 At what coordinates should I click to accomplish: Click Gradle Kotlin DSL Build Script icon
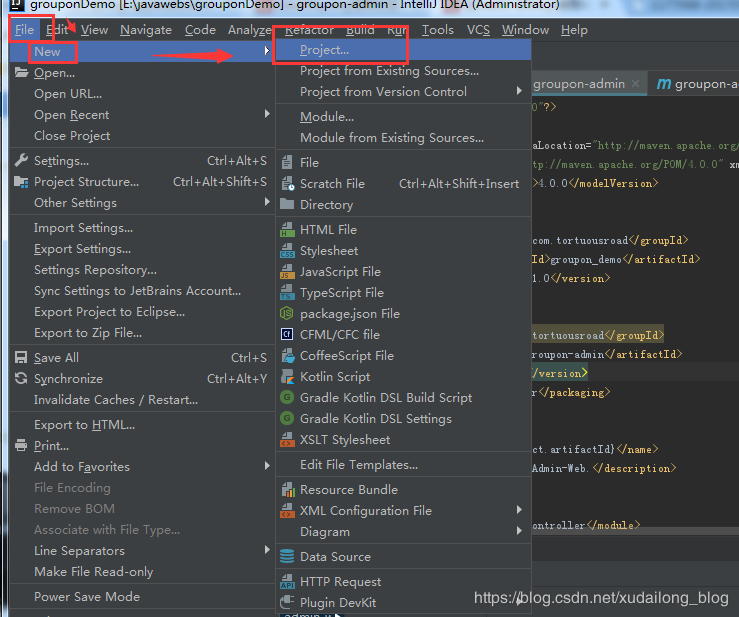(x=287, y=397)
